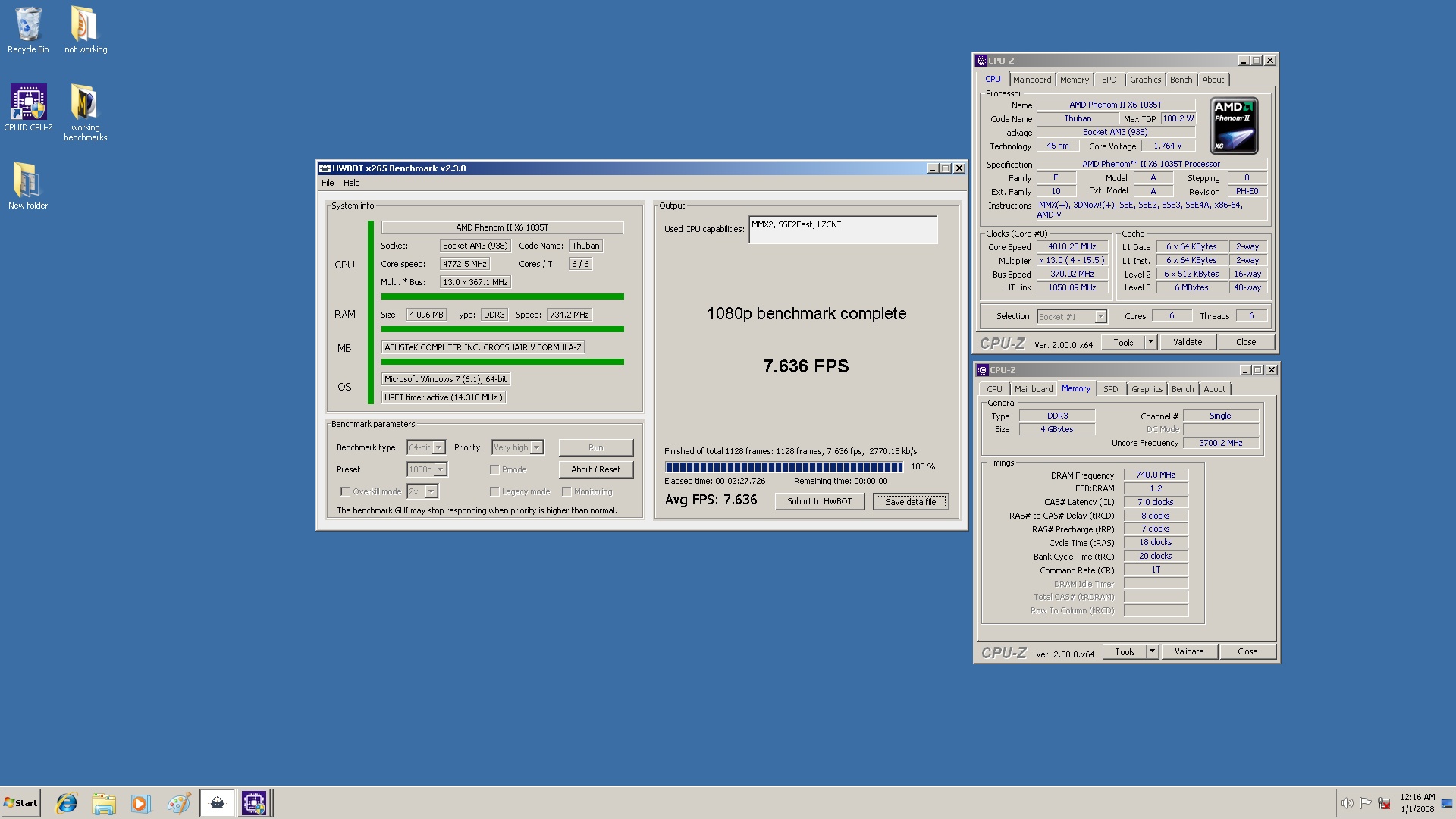1456x819 pixels.
Task: Expand the Overkill mode 2x dropdown
Action: click(x=431, y=491)
